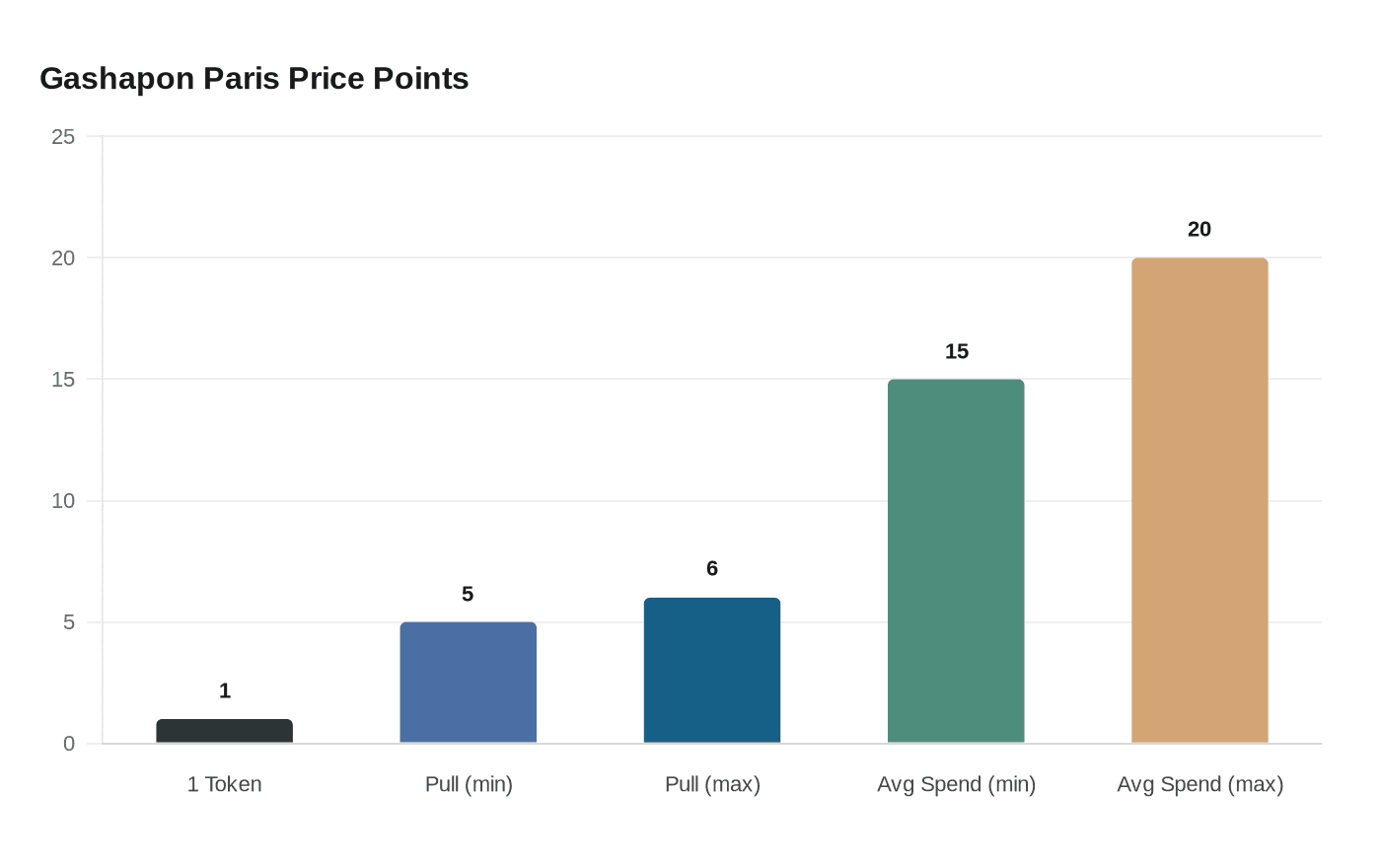Viewport: 1381px width, 868px height.
Task: Select the teal-blue Pull (max) bar
Action: (x=712, y=671)
